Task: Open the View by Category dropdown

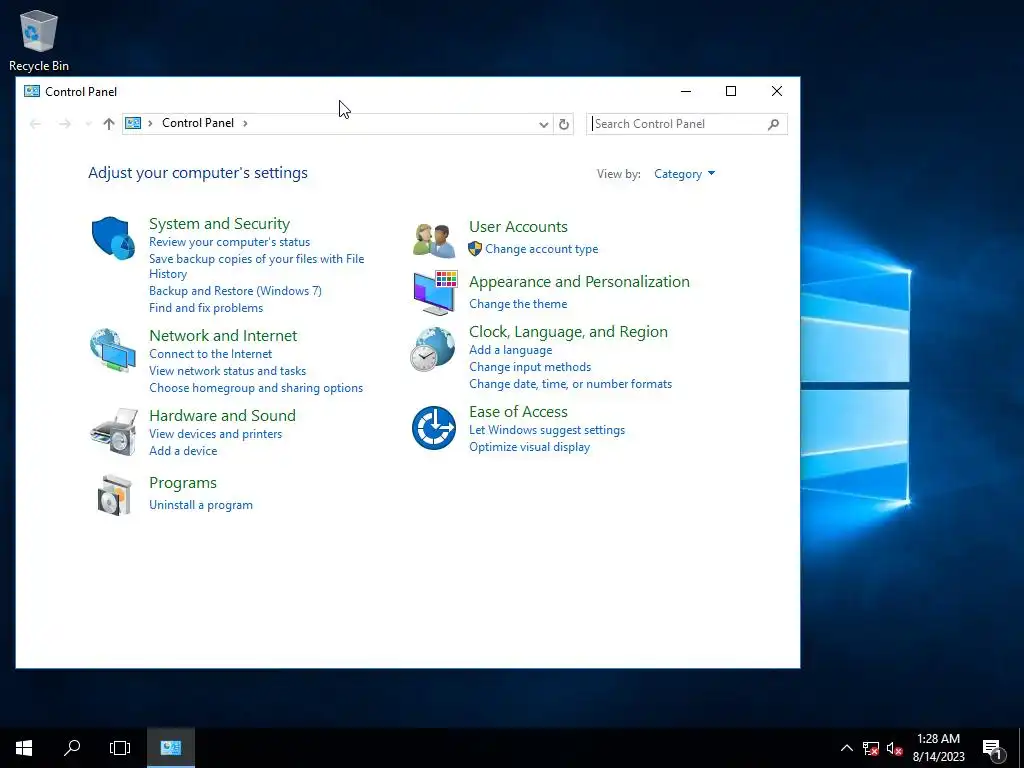Action: tap(684, 174)
